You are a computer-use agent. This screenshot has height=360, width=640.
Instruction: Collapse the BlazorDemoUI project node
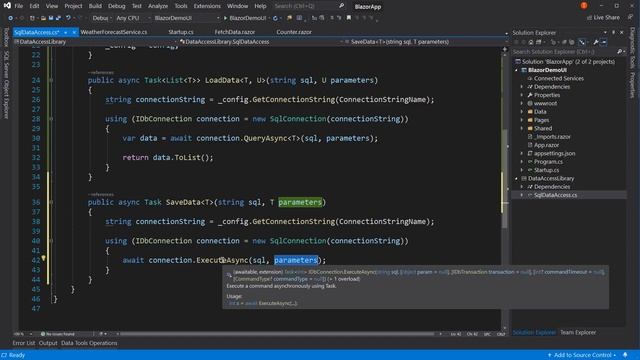click(x=516, y=70)
